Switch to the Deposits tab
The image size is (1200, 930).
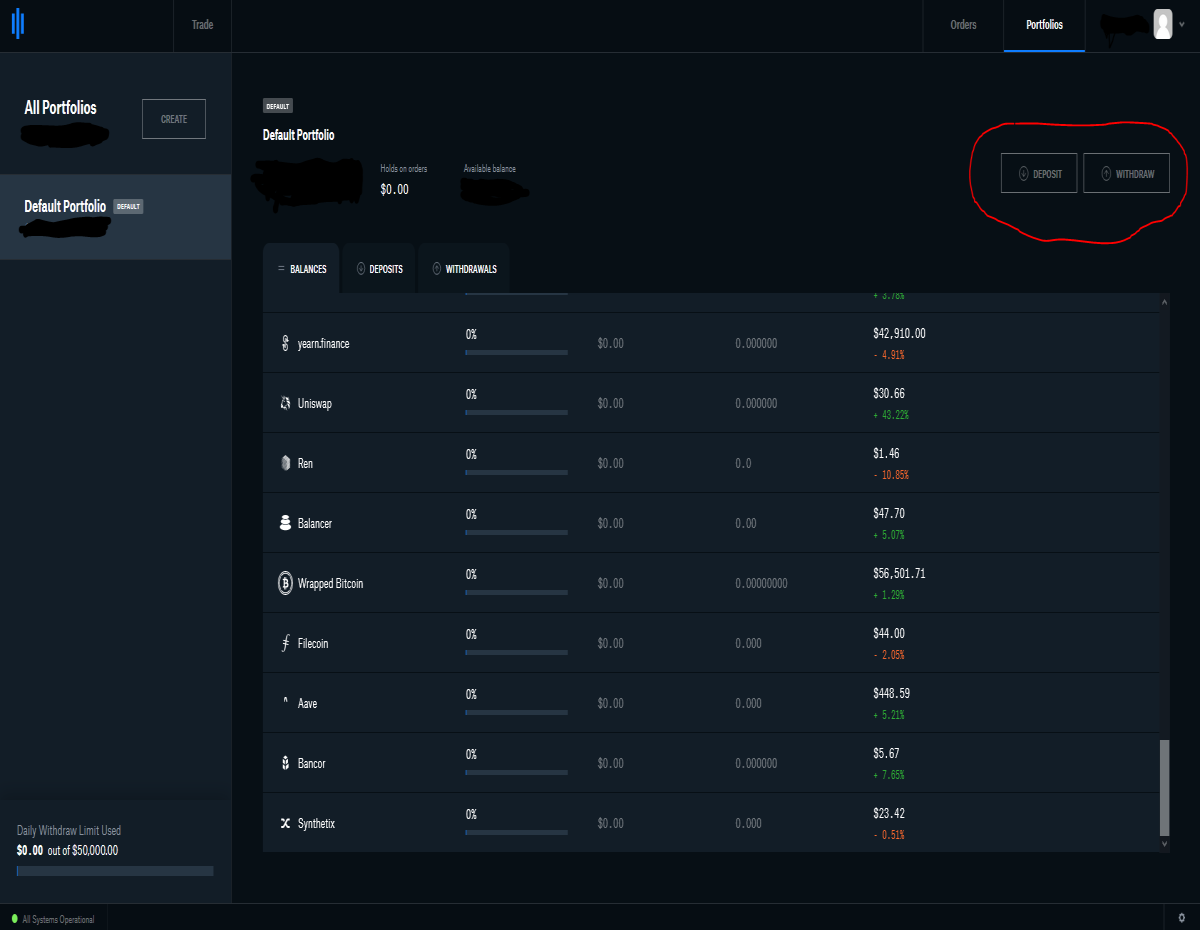(379, 269)
